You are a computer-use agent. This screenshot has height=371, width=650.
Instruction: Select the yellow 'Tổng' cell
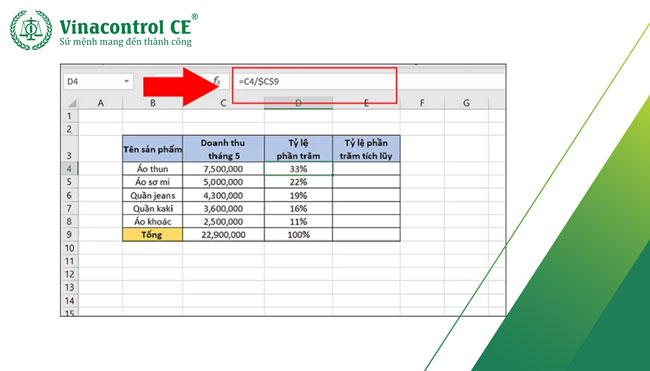153,235
